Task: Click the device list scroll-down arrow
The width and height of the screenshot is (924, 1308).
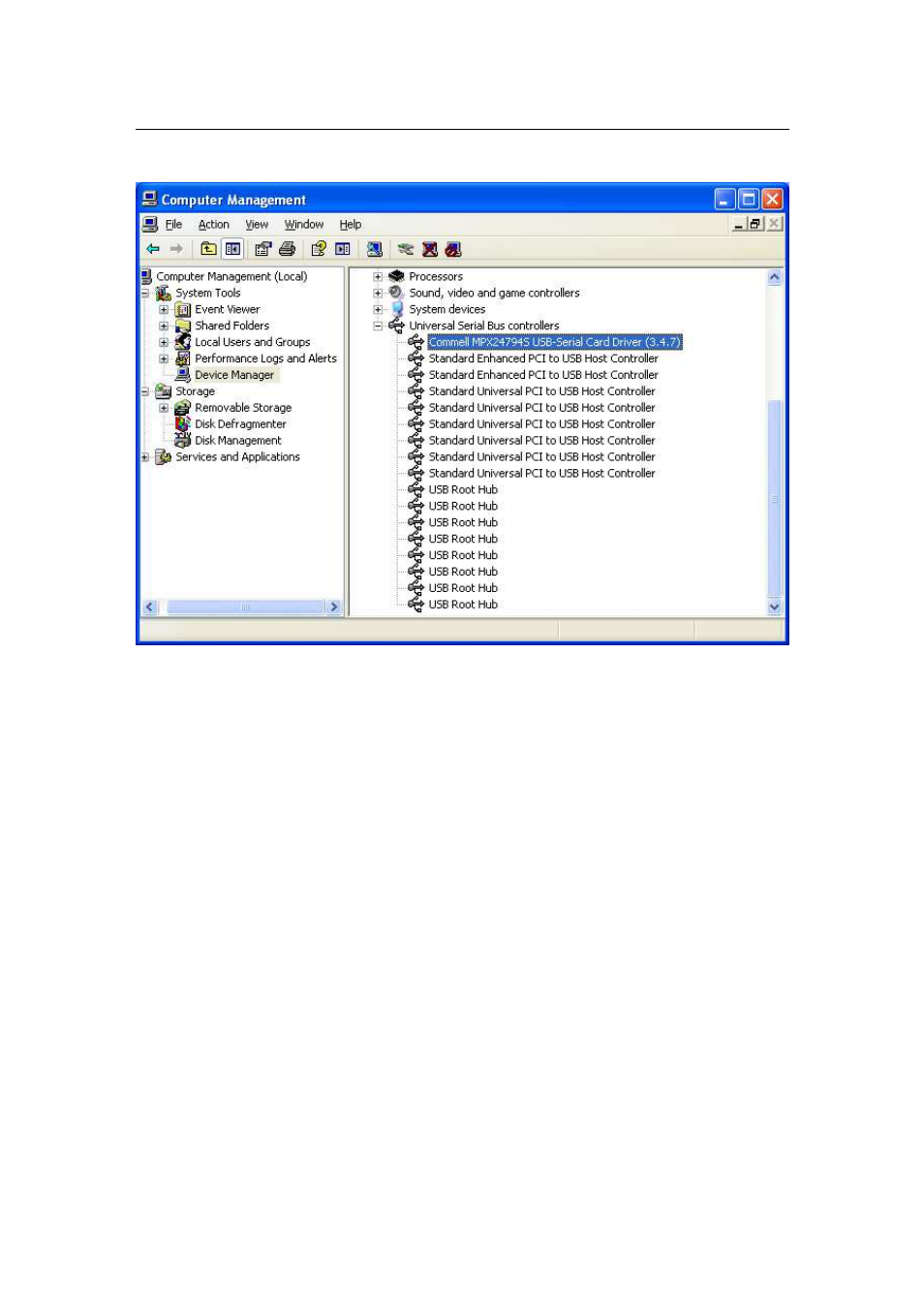Action: click(x=774, y=607)
